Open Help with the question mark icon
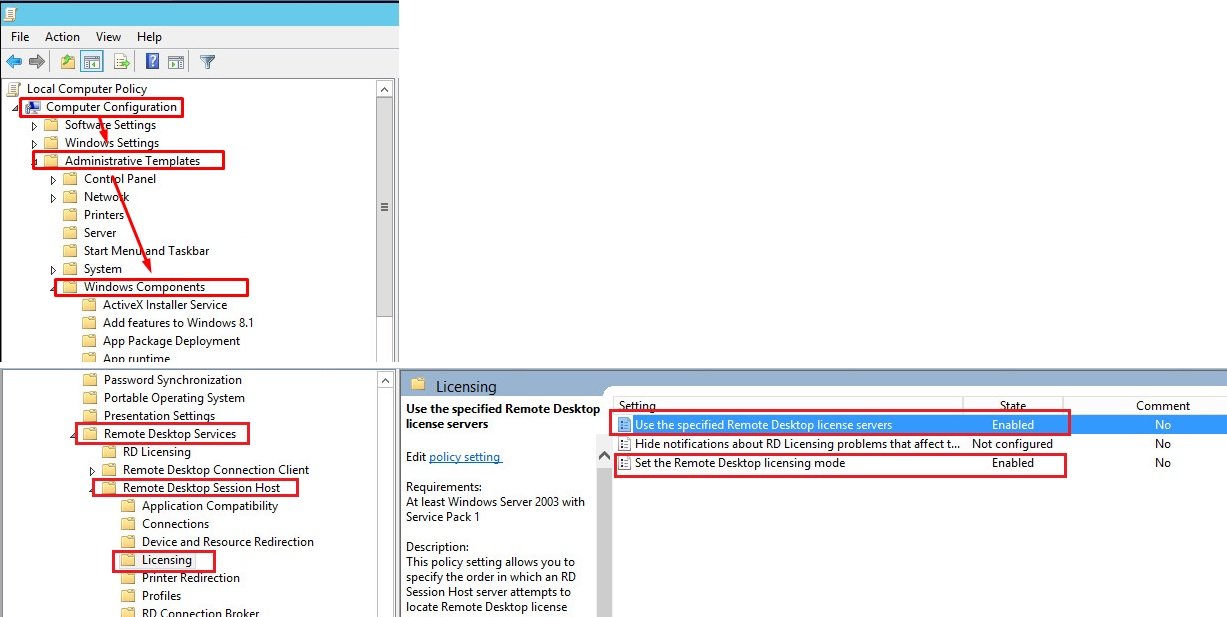This screenshot has width=1227, height=617. click(x=152, y=62)
